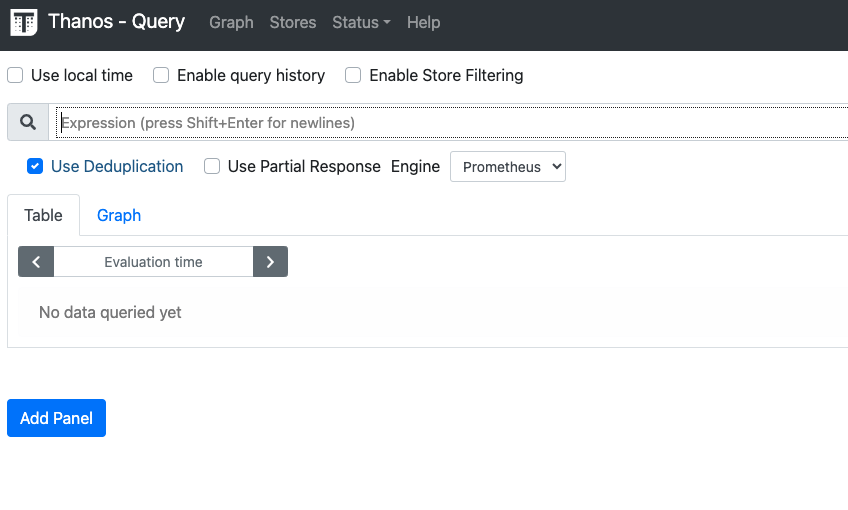
Task: Click the Thanos - Query title link
Action: click(x=116, y=22)
